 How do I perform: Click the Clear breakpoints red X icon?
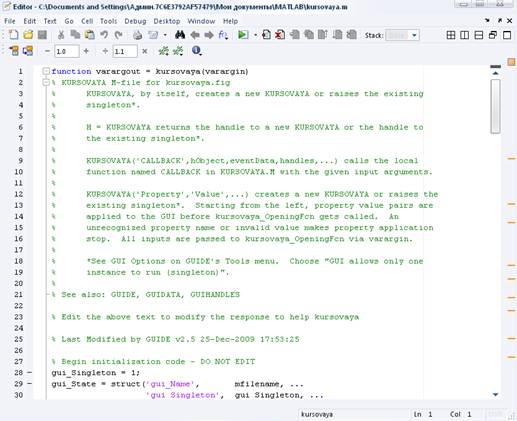pyautogui.click(x=280, y=35)
